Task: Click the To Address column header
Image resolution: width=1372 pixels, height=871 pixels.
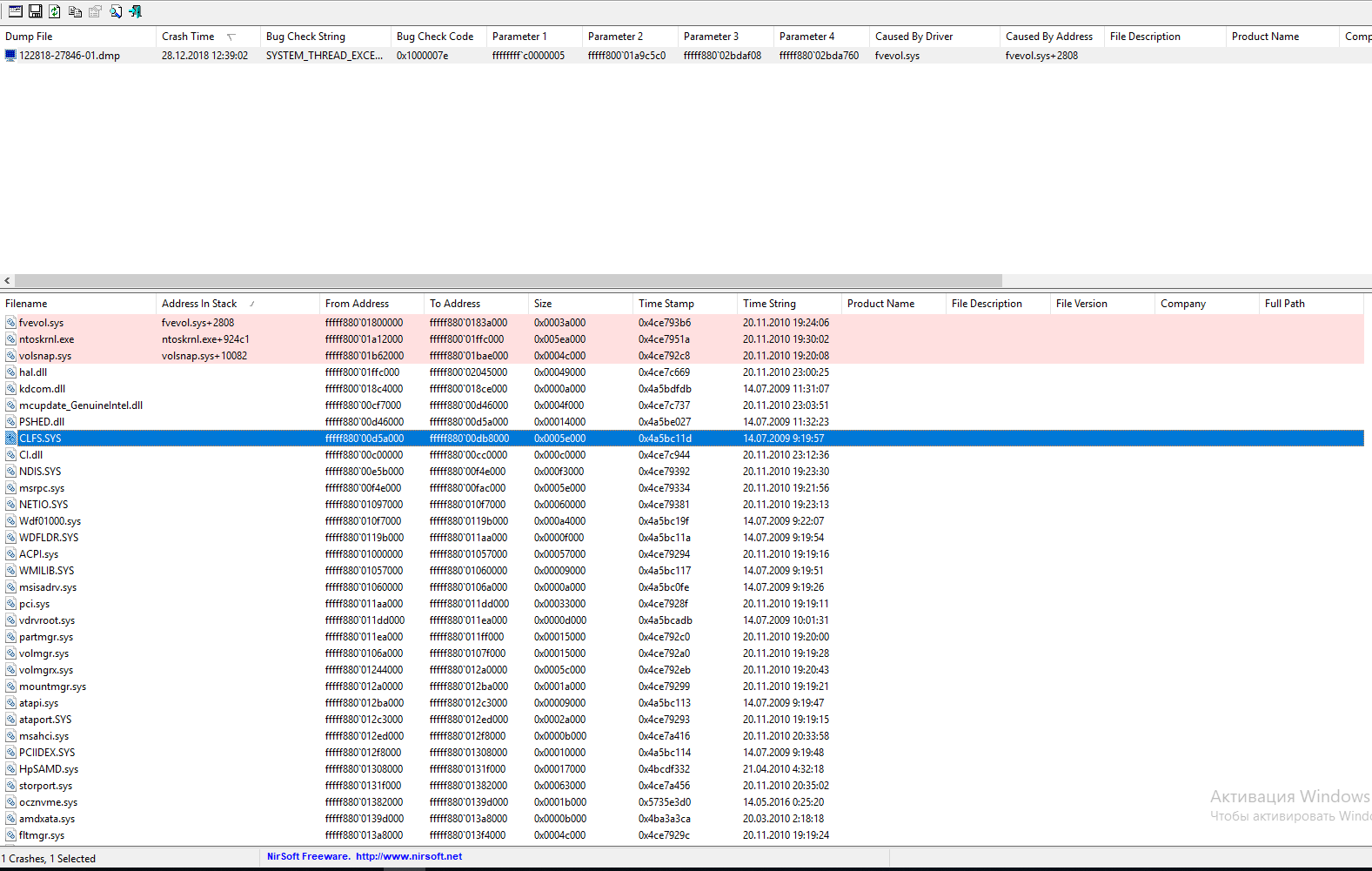Action: [x=476, y=304]
